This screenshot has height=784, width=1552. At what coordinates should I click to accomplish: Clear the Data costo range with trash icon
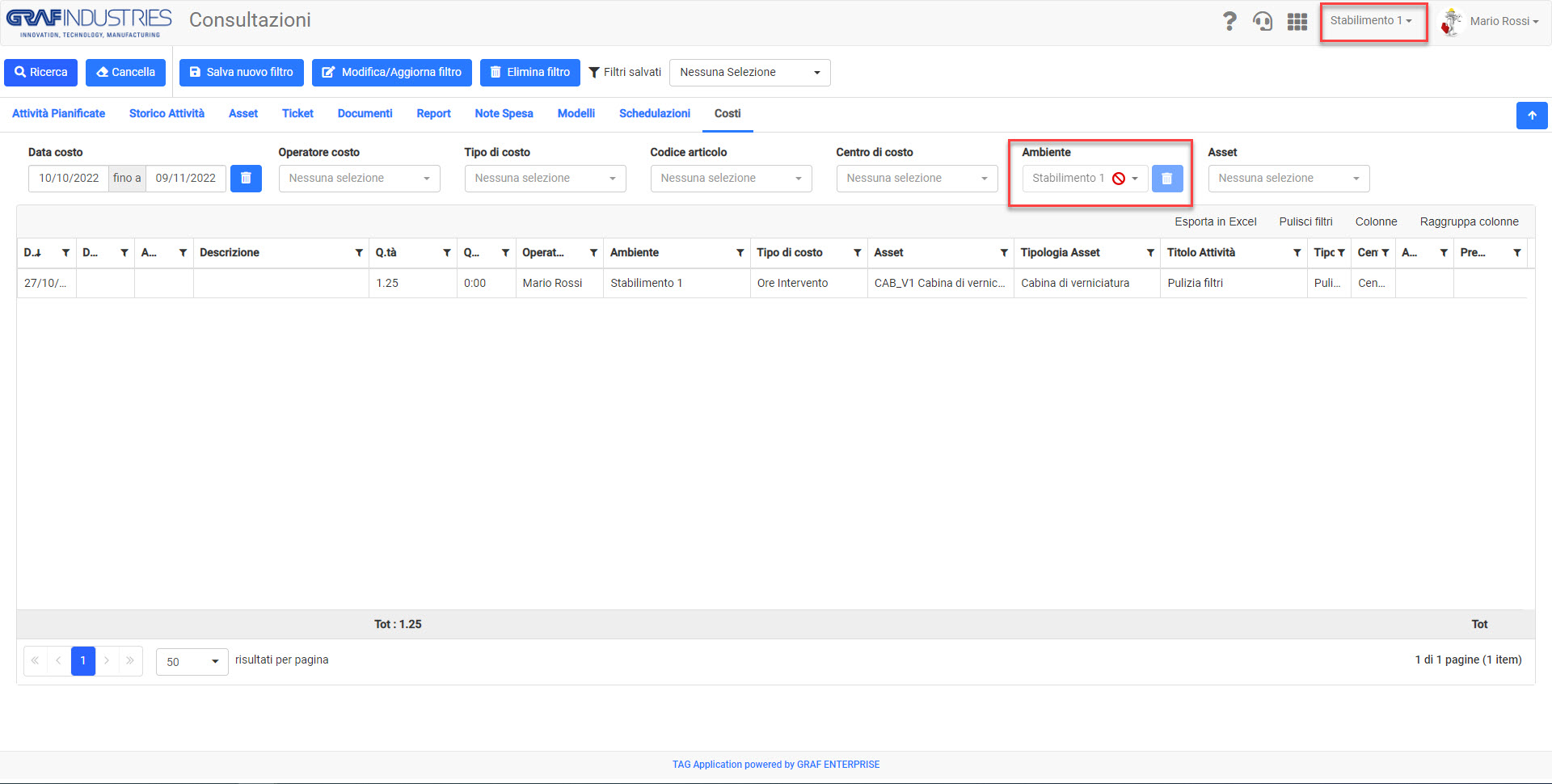coord(246,178)
